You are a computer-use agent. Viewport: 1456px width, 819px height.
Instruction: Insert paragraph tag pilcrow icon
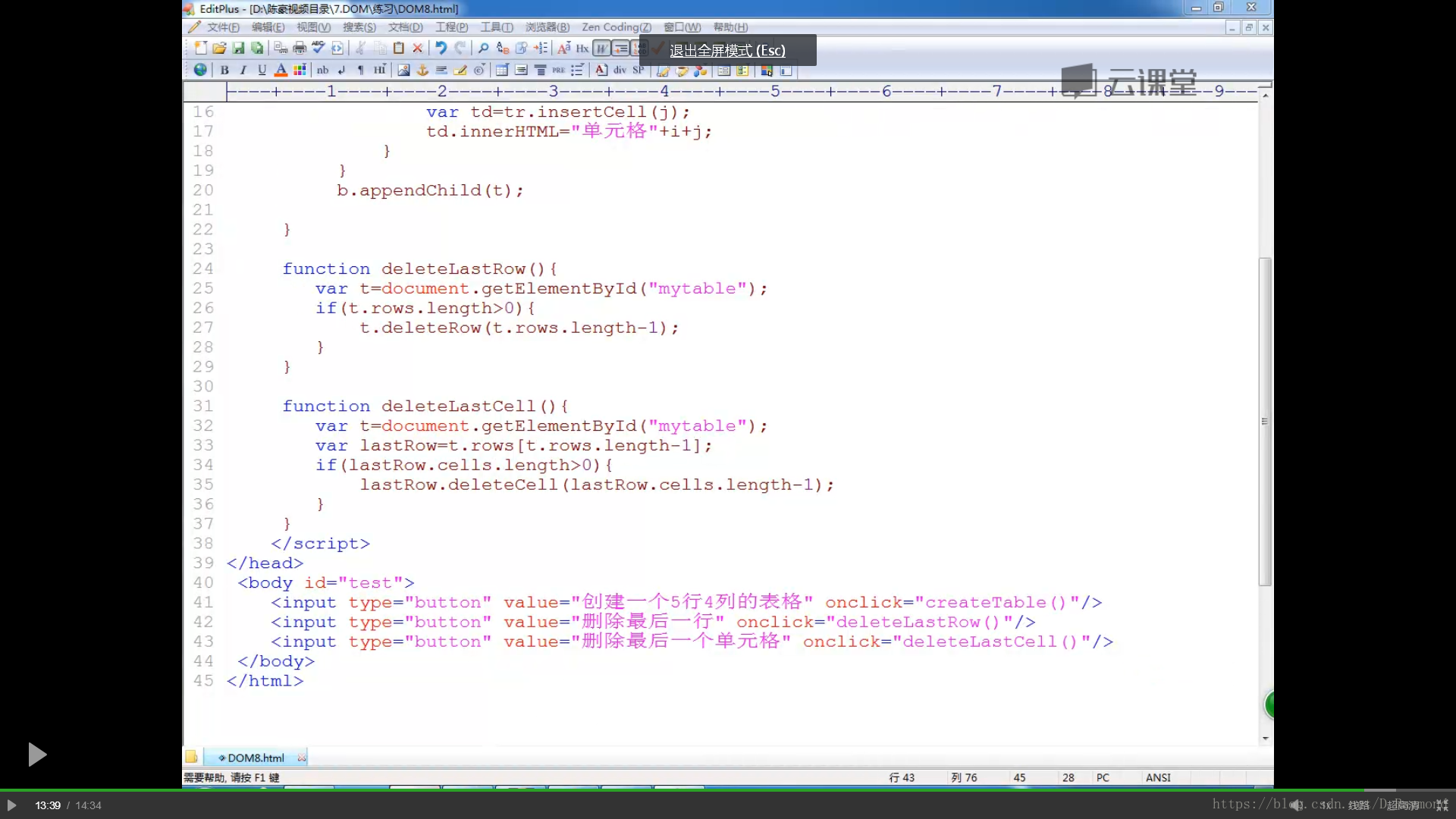pos(361,70)
